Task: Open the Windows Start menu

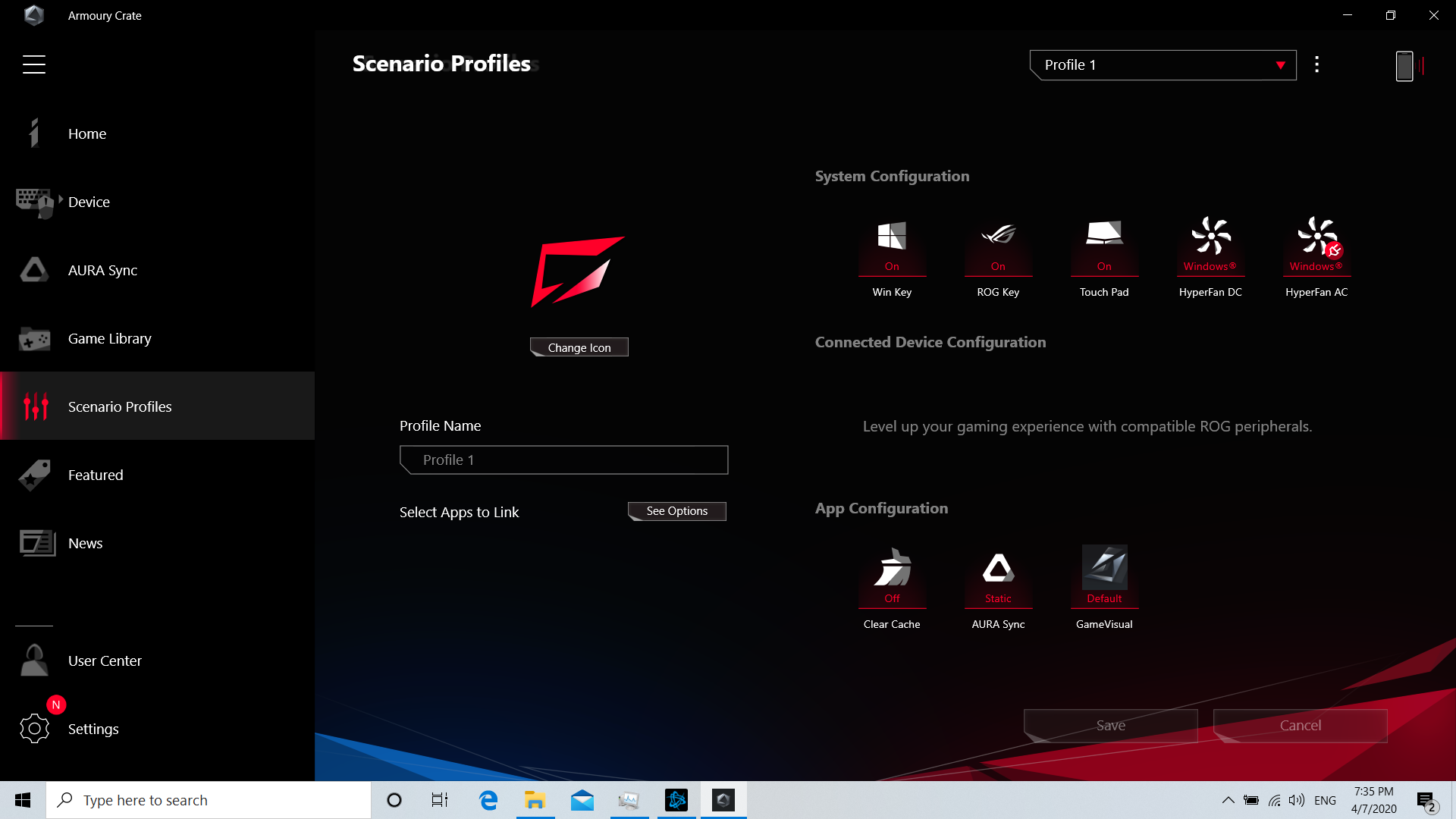Action: pyautogui.click(x=23, y=800)
